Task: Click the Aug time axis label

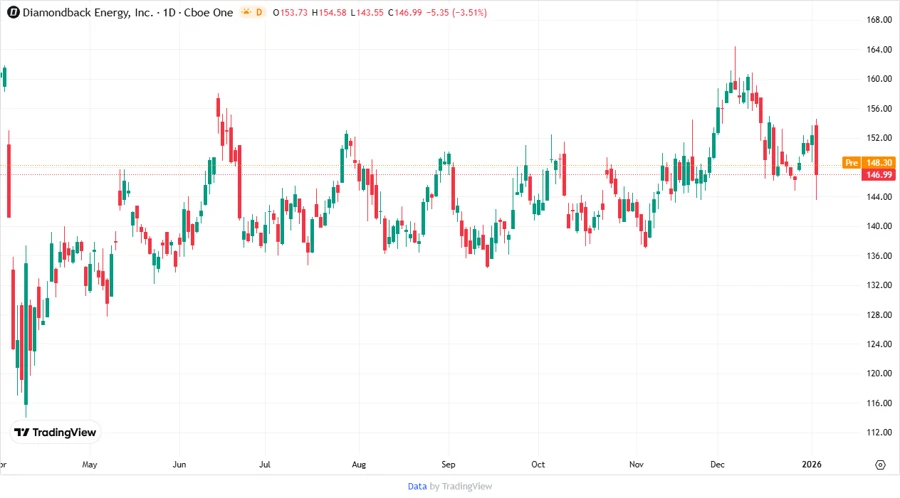Action: point(359,465)
